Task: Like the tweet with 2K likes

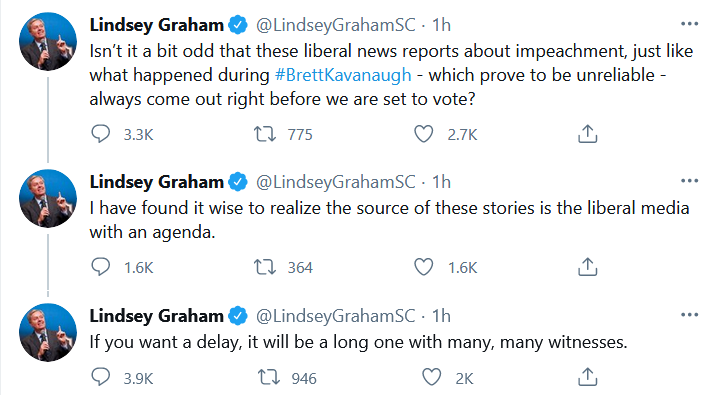Action: 431,378
